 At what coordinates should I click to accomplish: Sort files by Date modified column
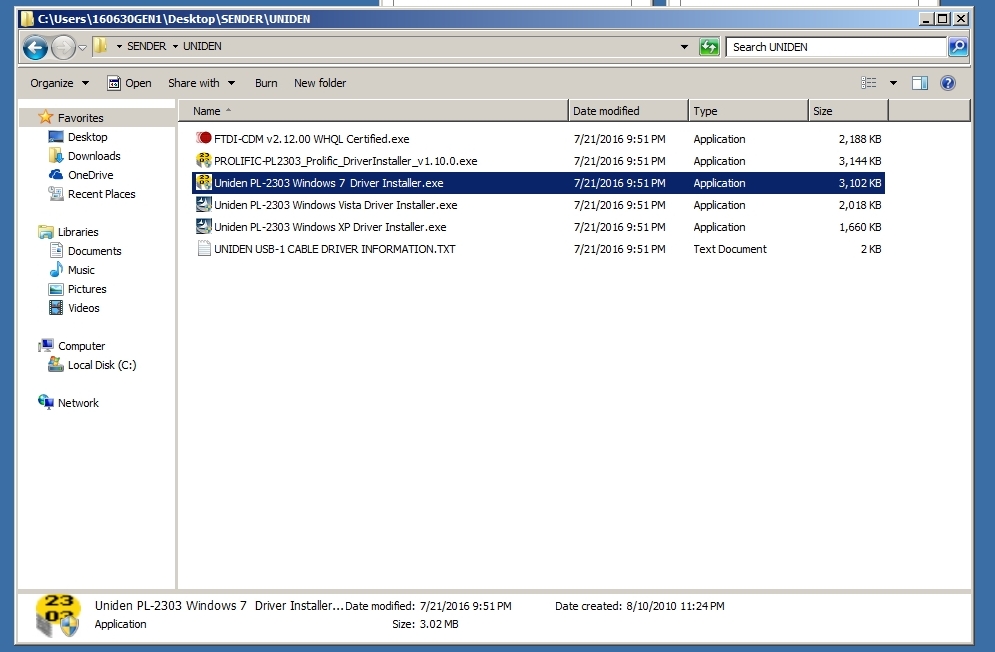pyautogui.click(x=628, y=111)
